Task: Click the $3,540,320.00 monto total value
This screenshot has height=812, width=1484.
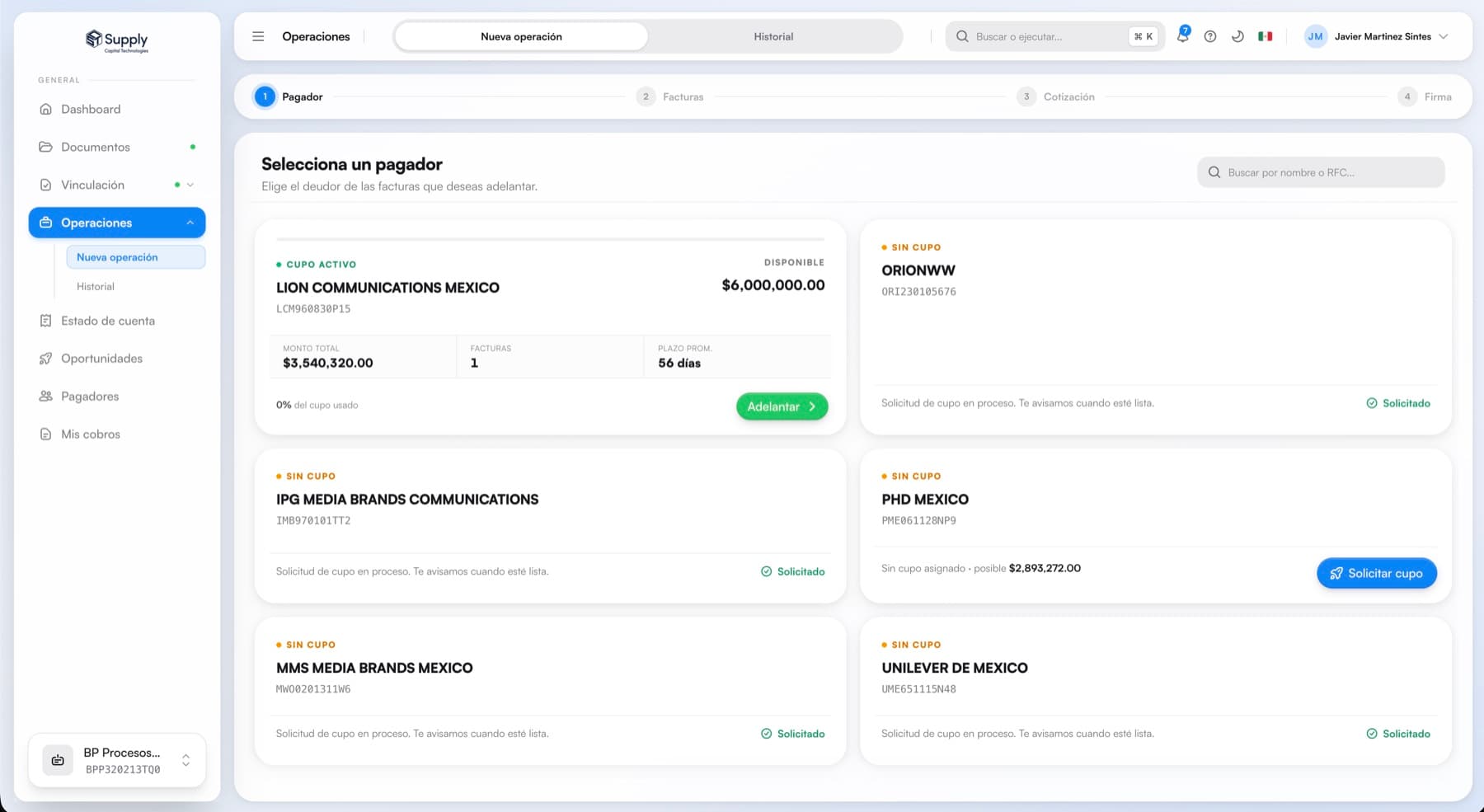Action: [328, 363]
